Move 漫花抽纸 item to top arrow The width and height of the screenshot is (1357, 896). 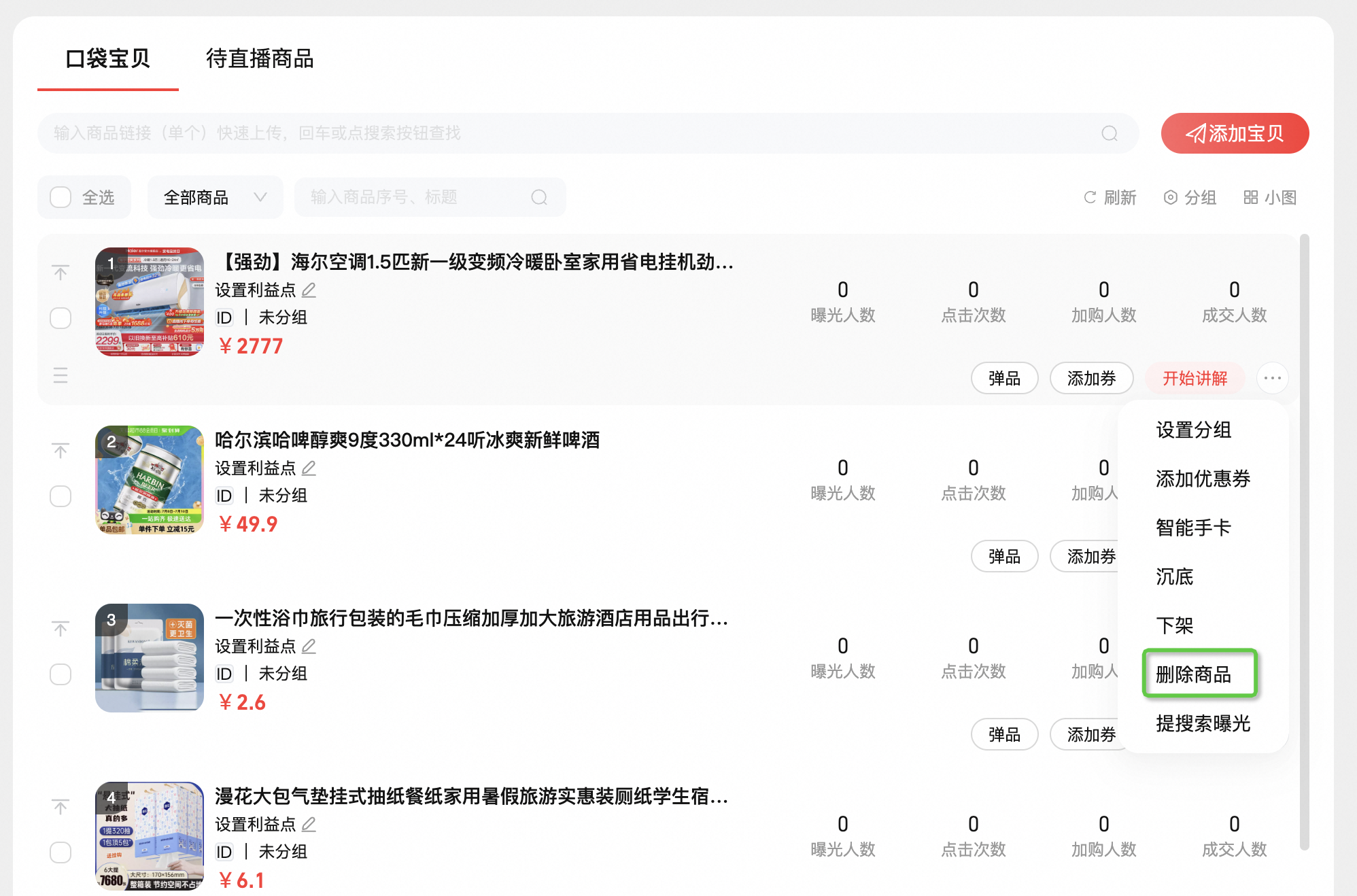point(61,807)
